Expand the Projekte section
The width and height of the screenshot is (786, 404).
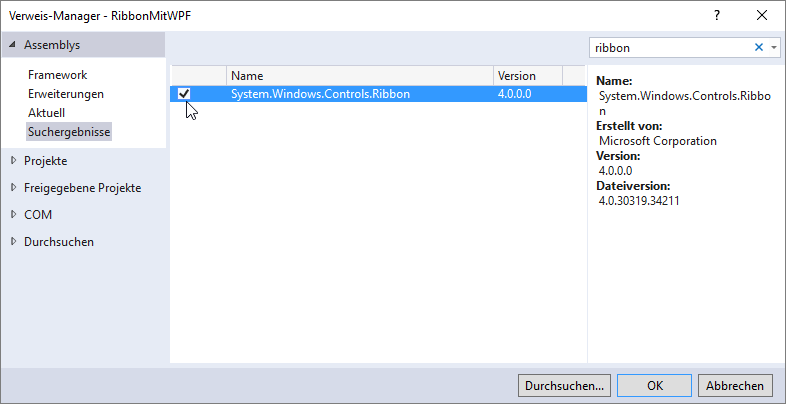[13, 160]
